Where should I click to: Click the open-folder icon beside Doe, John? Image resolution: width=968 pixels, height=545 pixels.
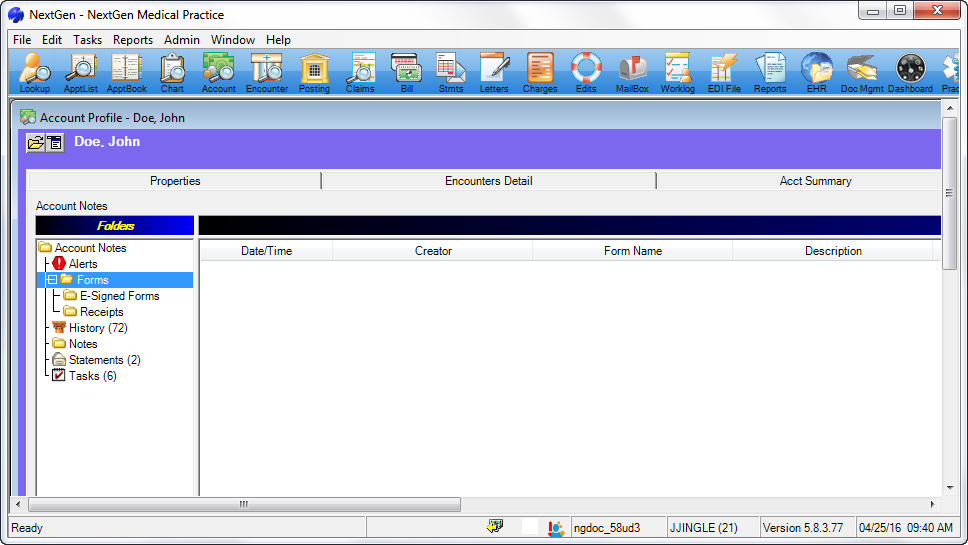click(36, 143)
